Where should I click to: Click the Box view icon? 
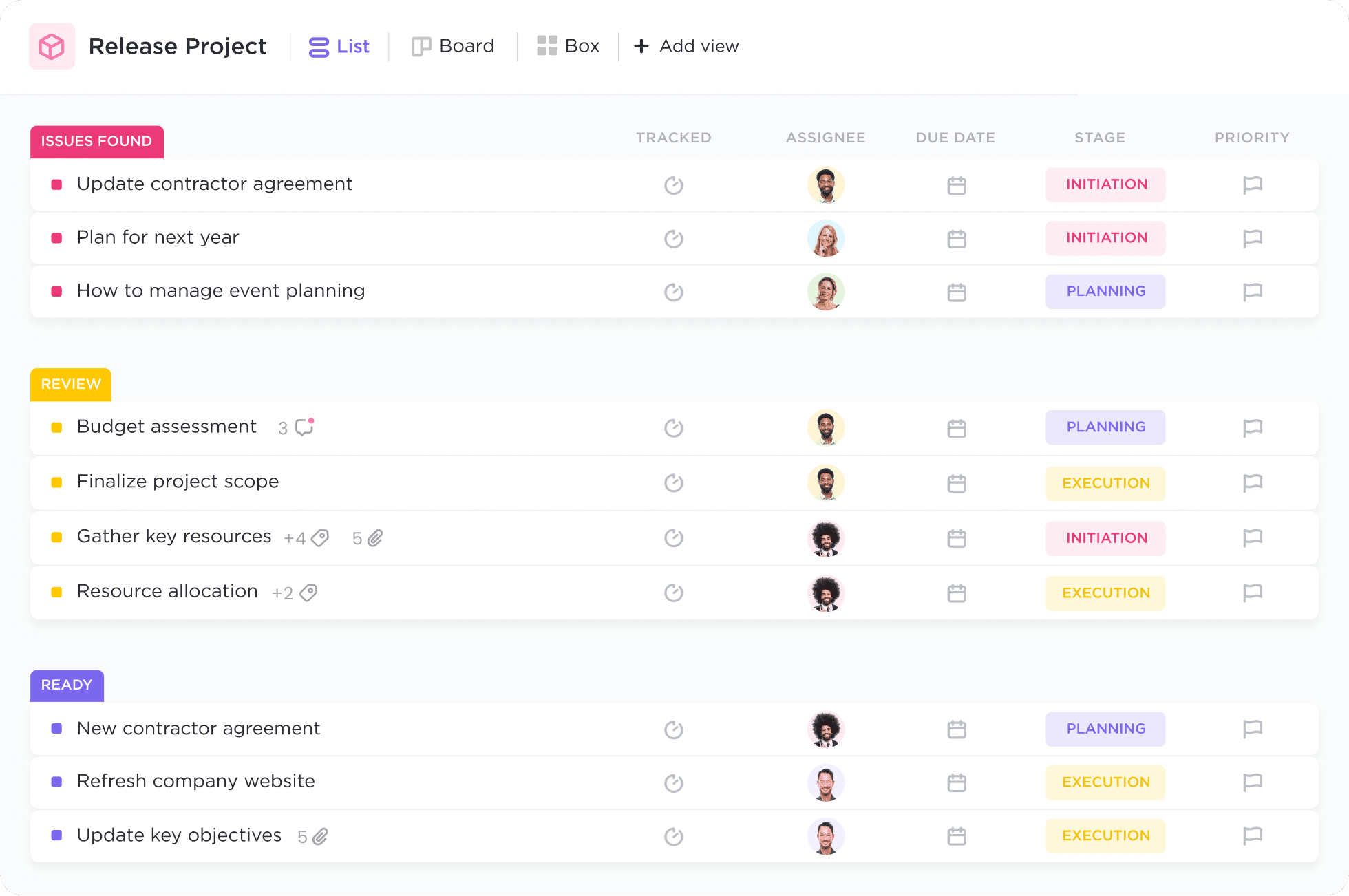point(546,45)
